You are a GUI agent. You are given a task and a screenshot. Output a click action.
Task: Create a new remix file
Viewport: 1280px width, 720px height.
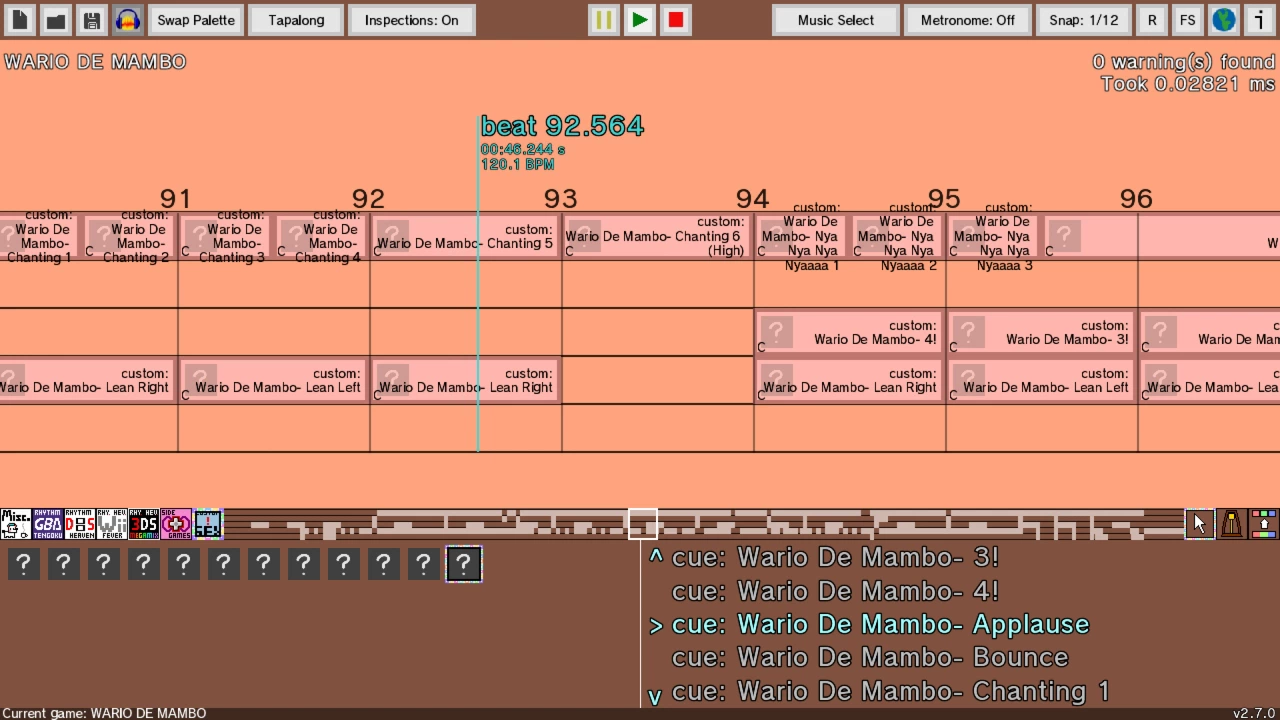(x=20, y=20)
